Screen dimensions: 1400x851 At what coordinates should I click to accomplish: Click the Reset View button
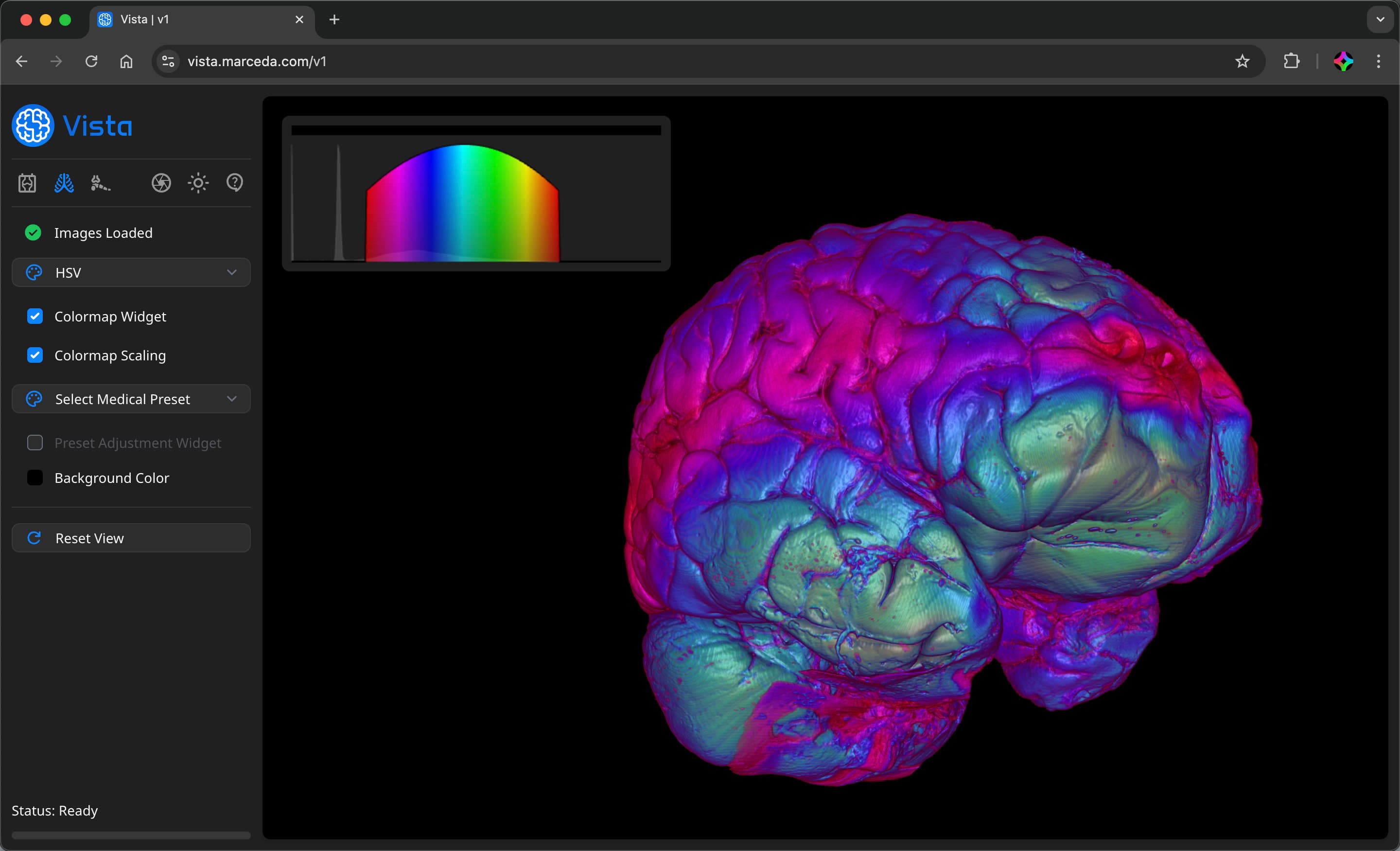click(x=131, y=537)
